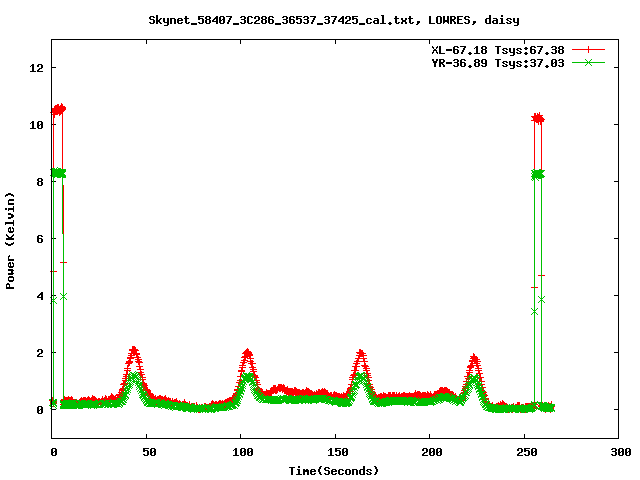Click y-axis tick label 10

(36, 124)
